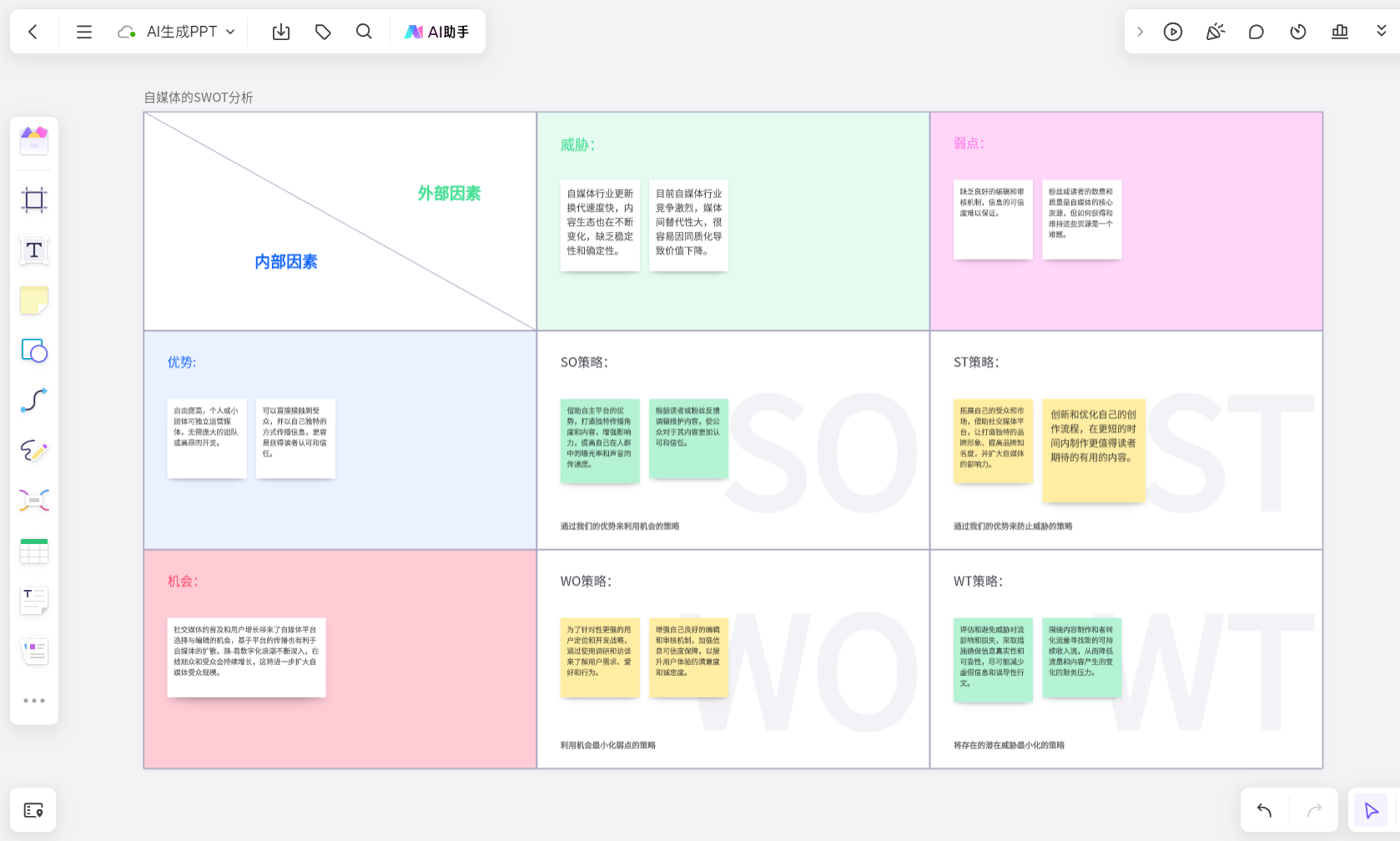The height and width of the screenshot is (841, 1400).
Task: Select the 弱点: heading
Action: (969, 144)
